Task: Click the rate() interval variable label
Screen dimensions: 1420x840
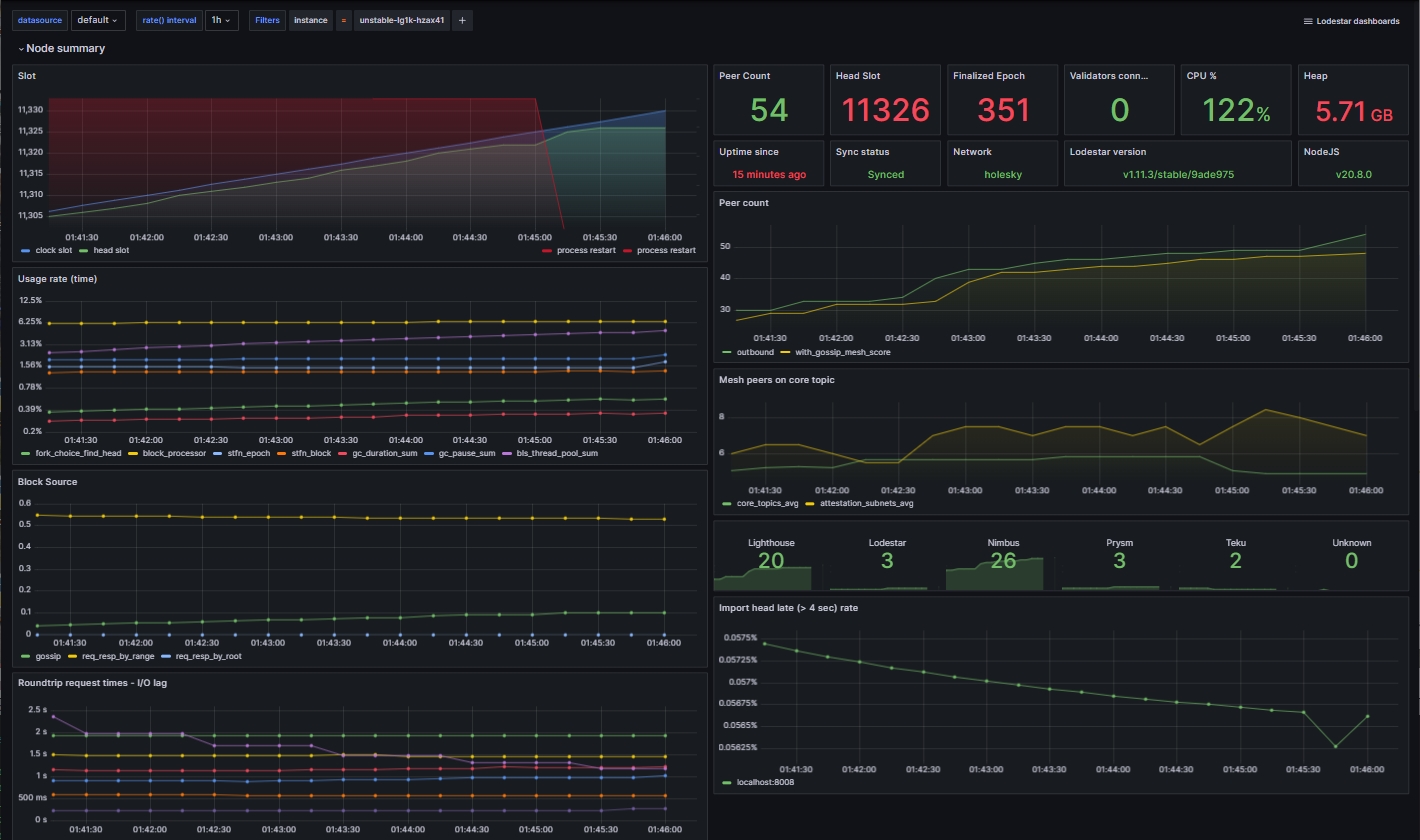Action: click(x=168, y=20)
